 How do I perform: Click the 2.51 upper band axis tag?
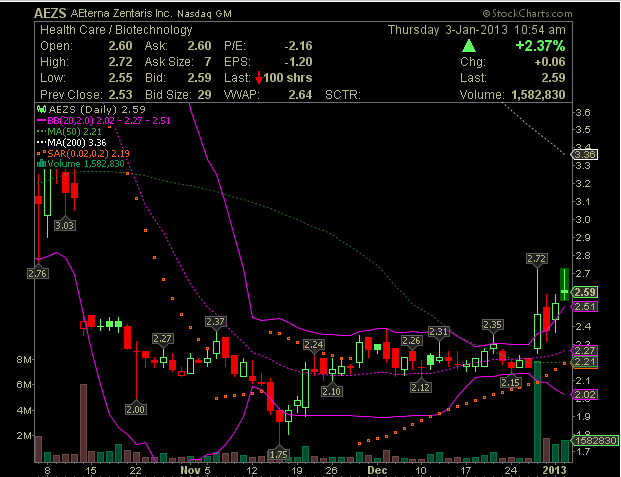pos(585,307)
